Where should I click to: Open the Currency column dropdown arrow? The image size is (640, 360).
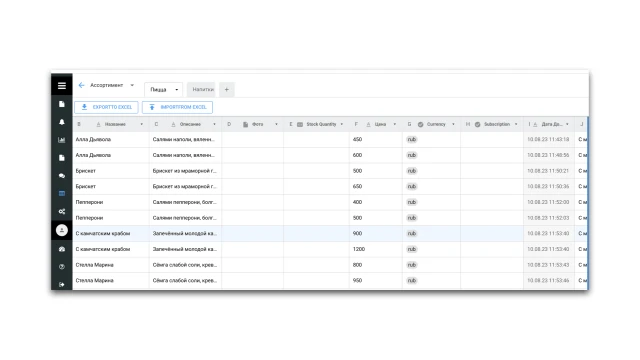[x=453, y=124]
